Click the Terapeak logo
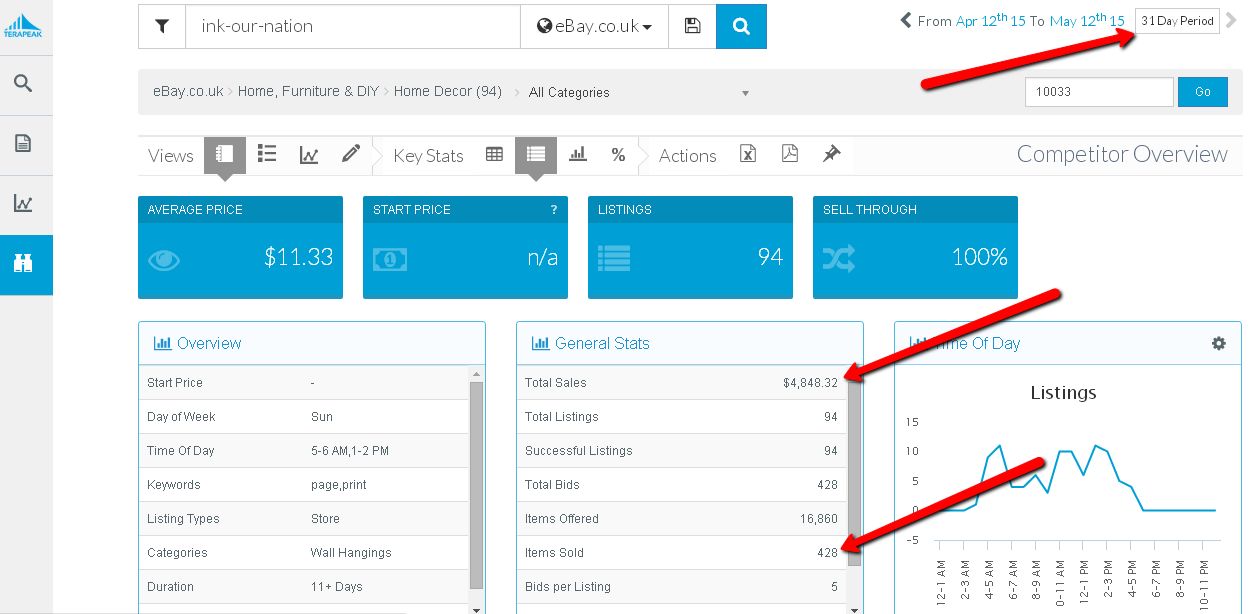The width and height of the screenshot is (1258, 614). 21,26
